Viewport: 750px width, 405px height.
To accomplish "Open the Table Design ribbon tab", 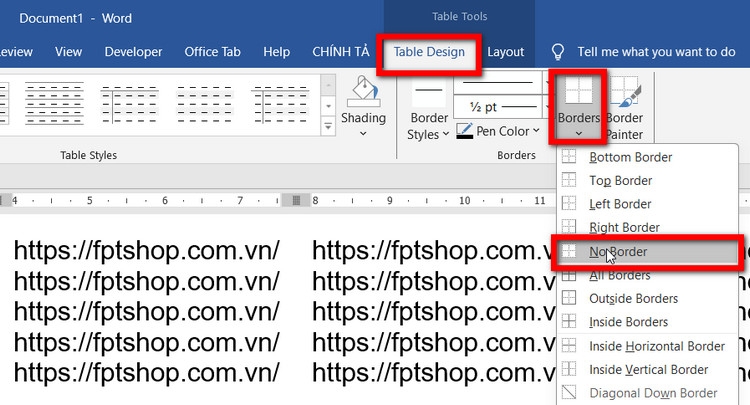I will pos(429,52).
